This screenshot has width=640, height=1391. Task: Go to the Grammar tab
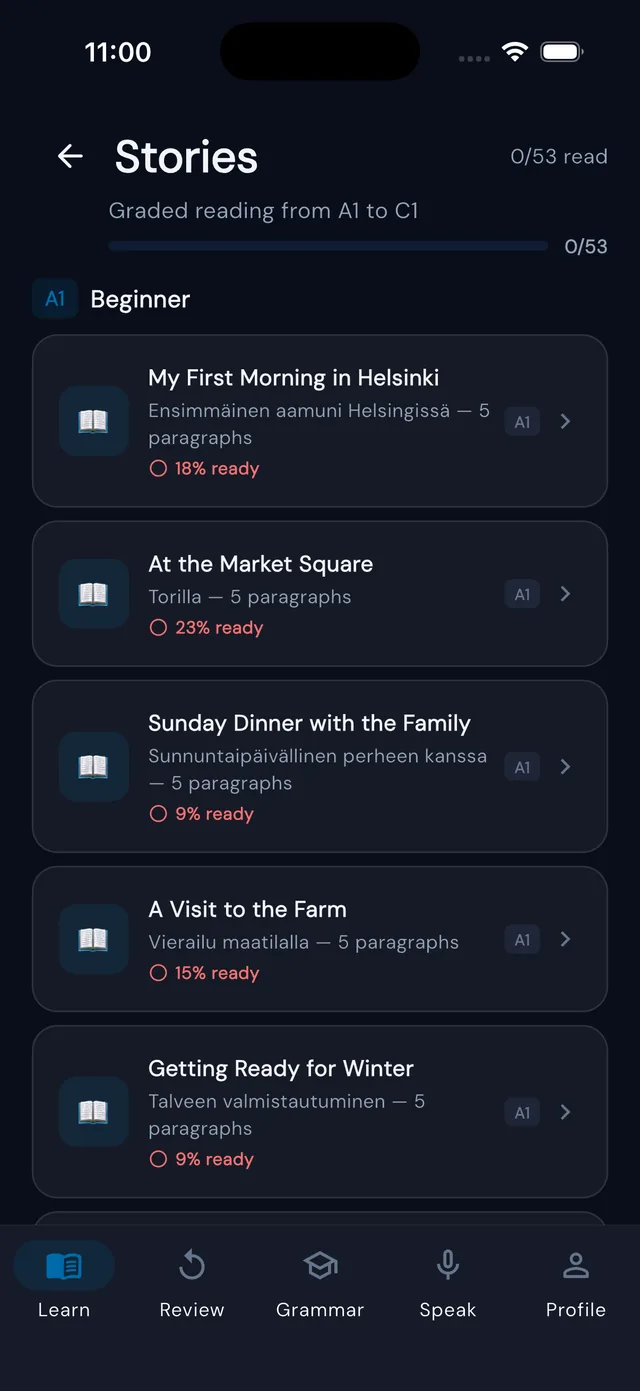point(320,1284)
